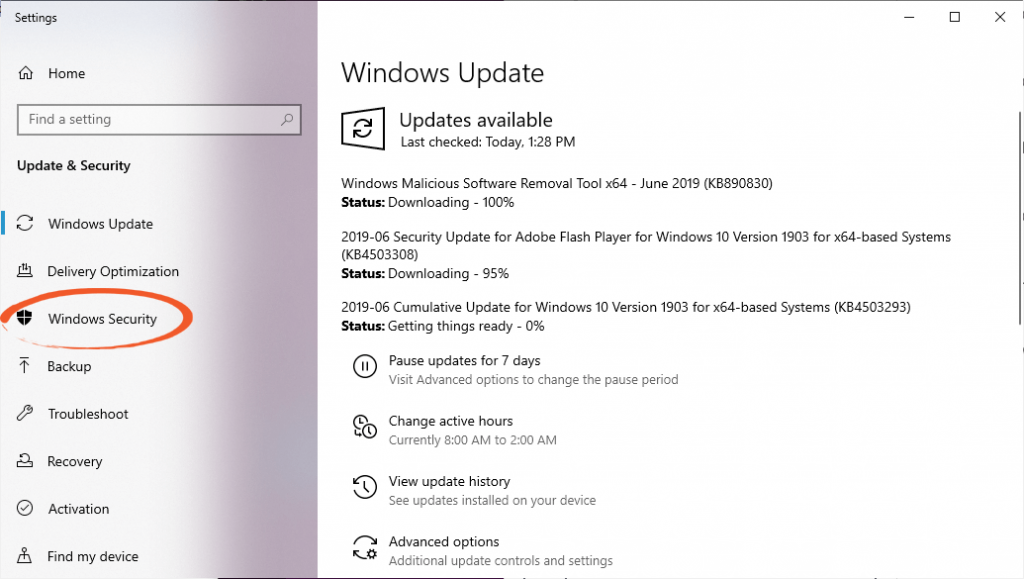Viewport: 1024px width, 579px height.
Task: Open View update history
Action: tap(448, 481)
